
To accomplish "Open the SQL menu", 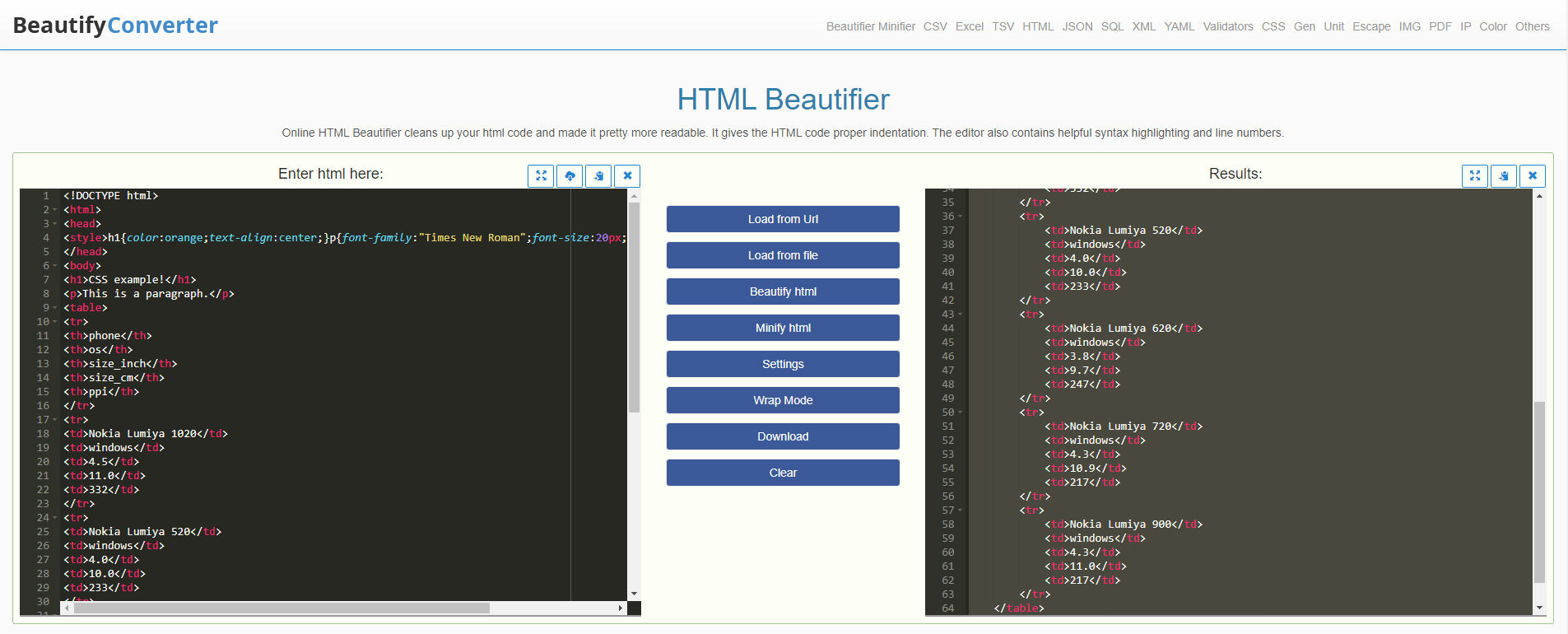I will click(1113, 26).
